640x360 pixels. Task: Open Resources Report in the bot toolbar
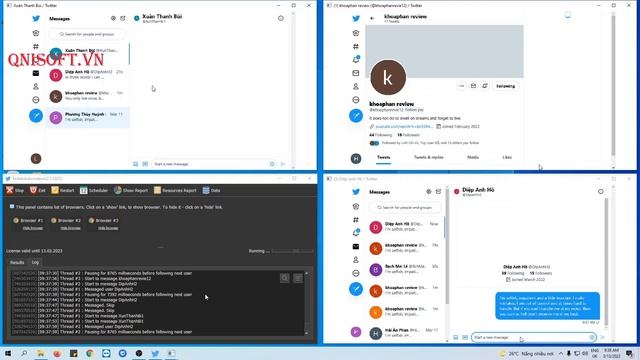coord(175,190)
